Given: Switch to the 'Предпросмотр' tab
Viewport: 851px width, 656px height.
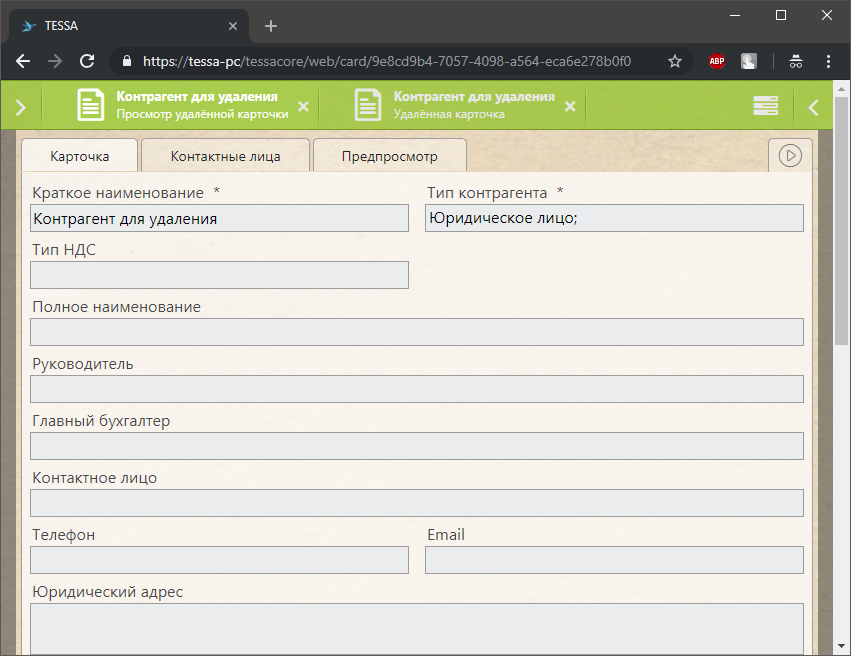Looking at the screenshot, I should pyautogui.click(x=389, y=157).
